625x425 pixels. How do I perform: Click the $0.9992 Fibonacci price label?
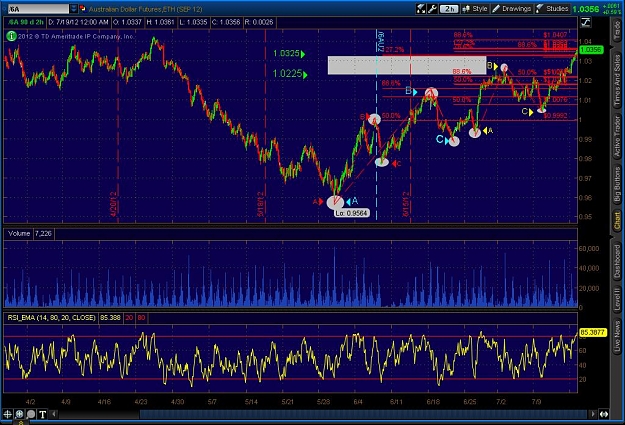(x=555, y=116)
